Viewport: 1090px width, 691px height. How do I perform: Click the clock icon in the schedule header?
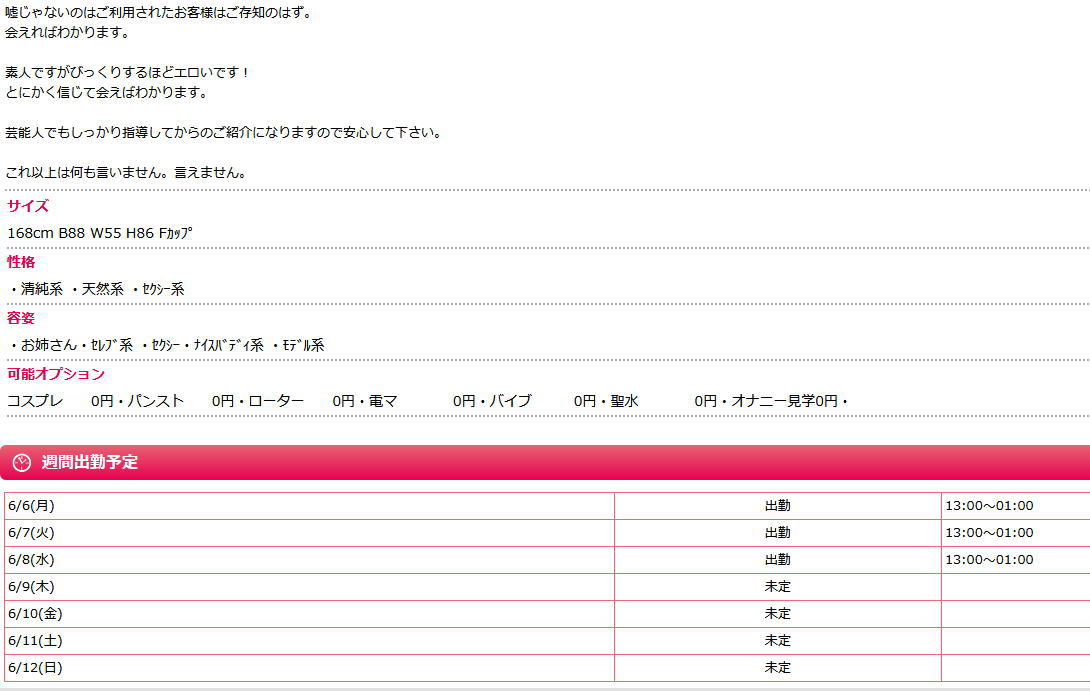click(22, 462)
